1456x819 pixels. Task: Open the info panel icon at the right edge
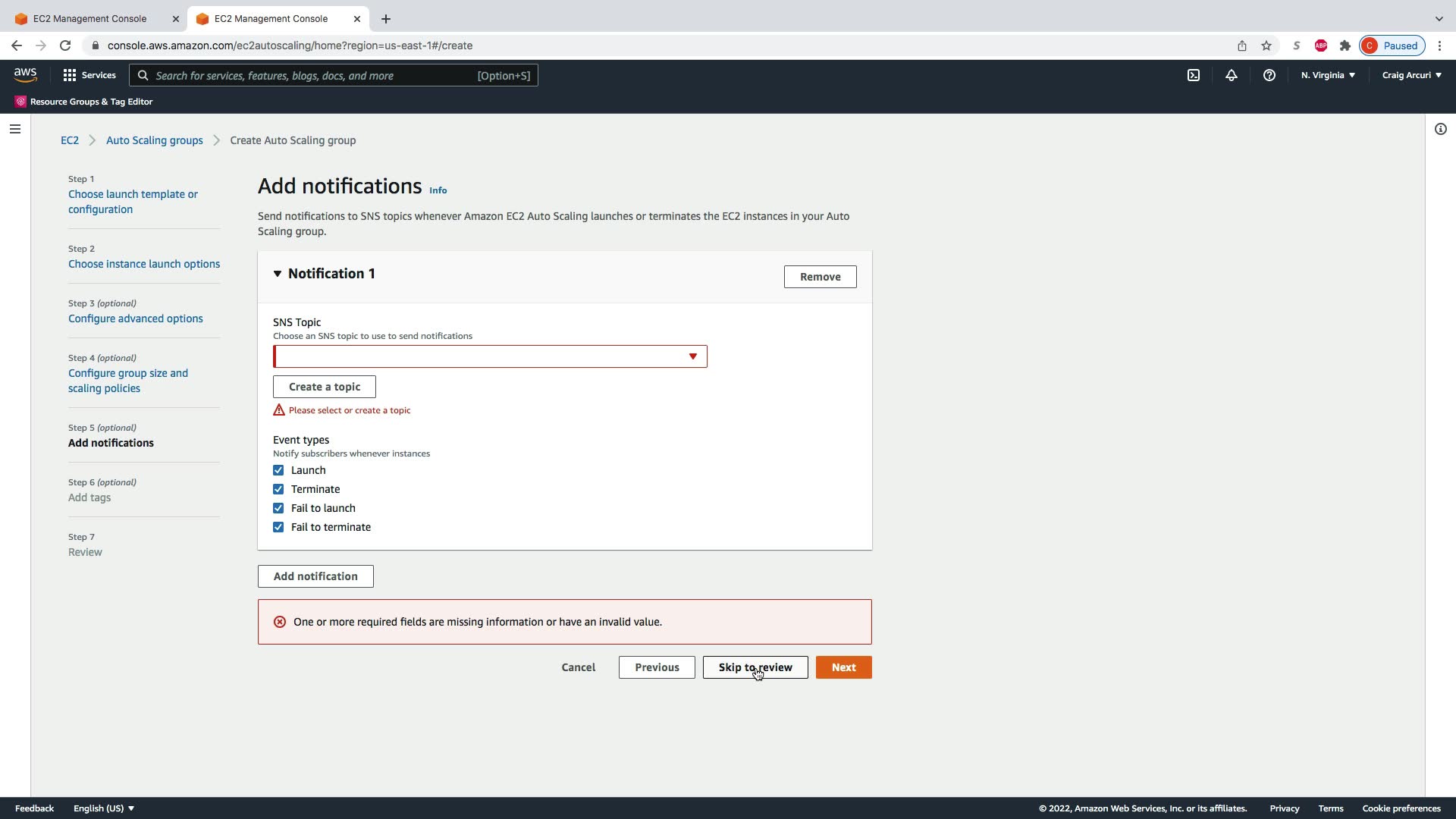[1440, 129]
